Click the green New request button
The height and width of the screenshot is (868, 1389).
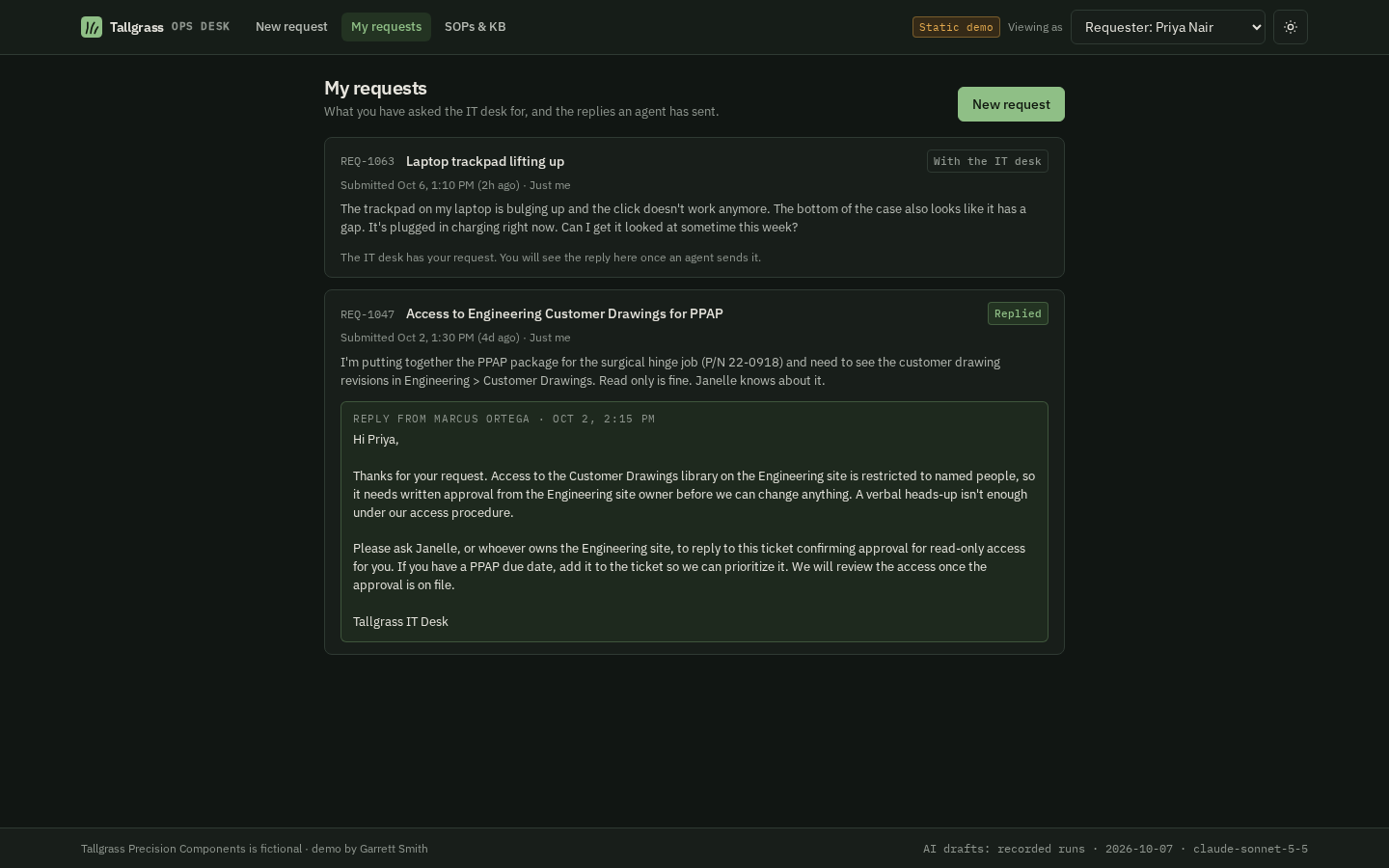pos(1011,104)
